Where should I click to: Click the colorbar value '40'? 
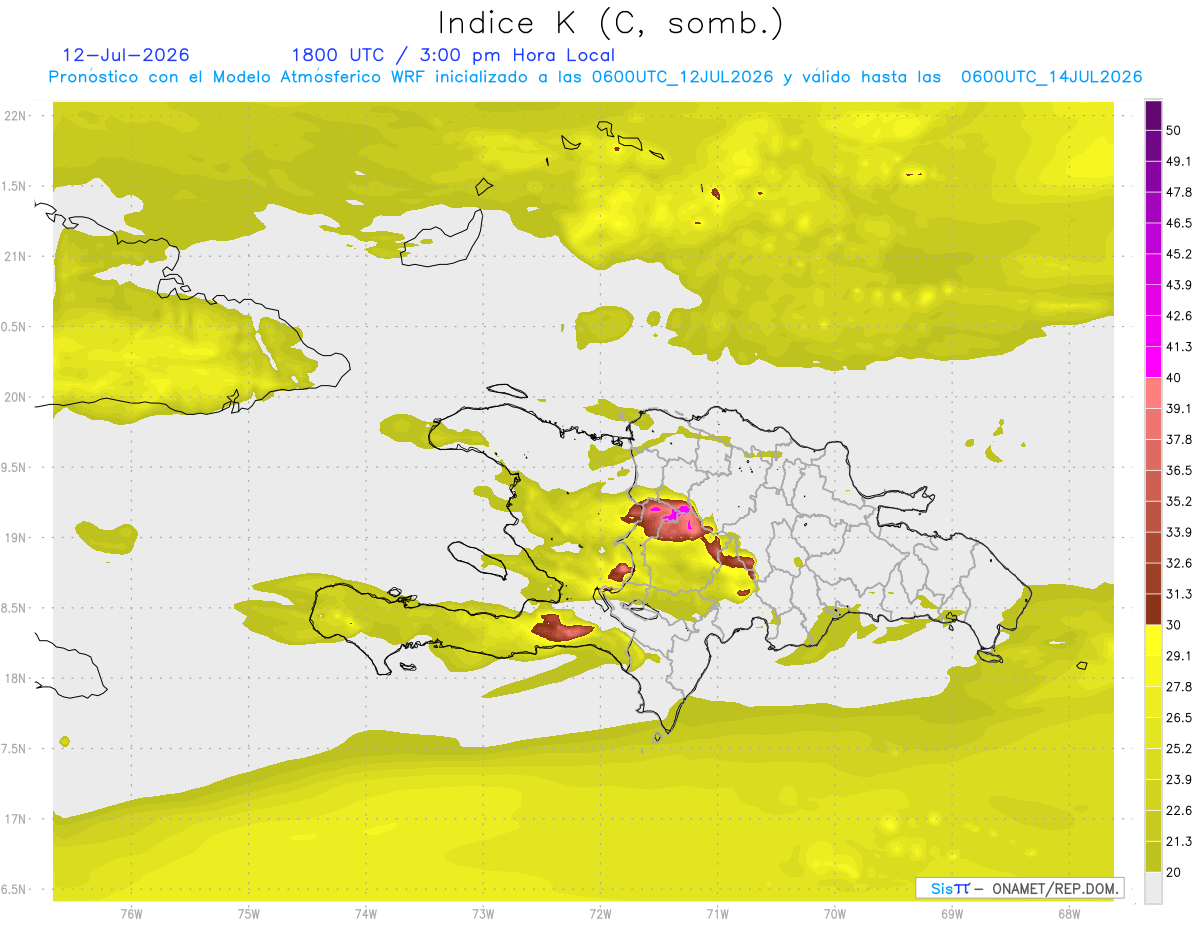1174,378
